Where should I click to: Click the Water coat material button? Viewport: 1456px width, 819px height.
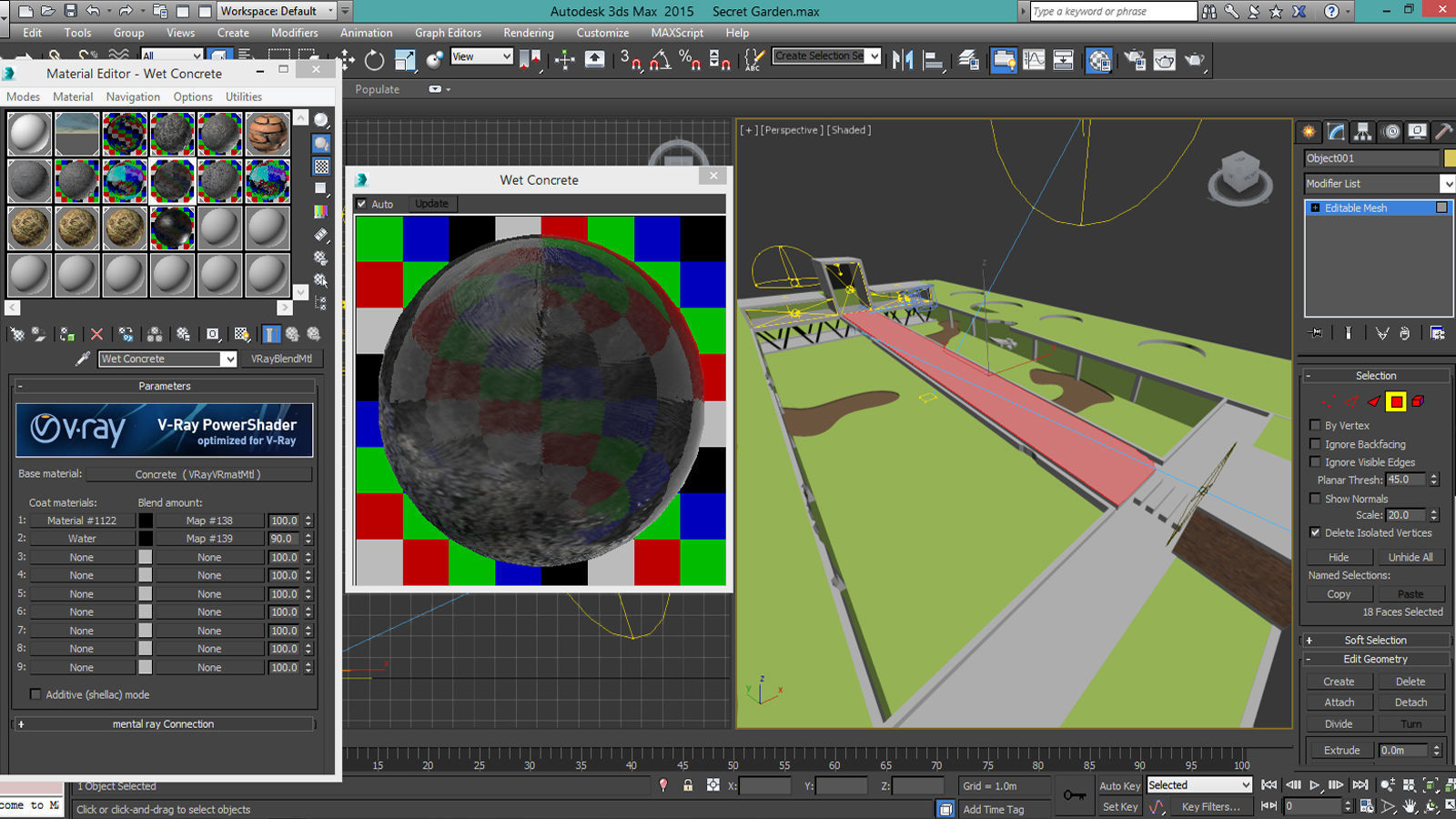point(82,539)
